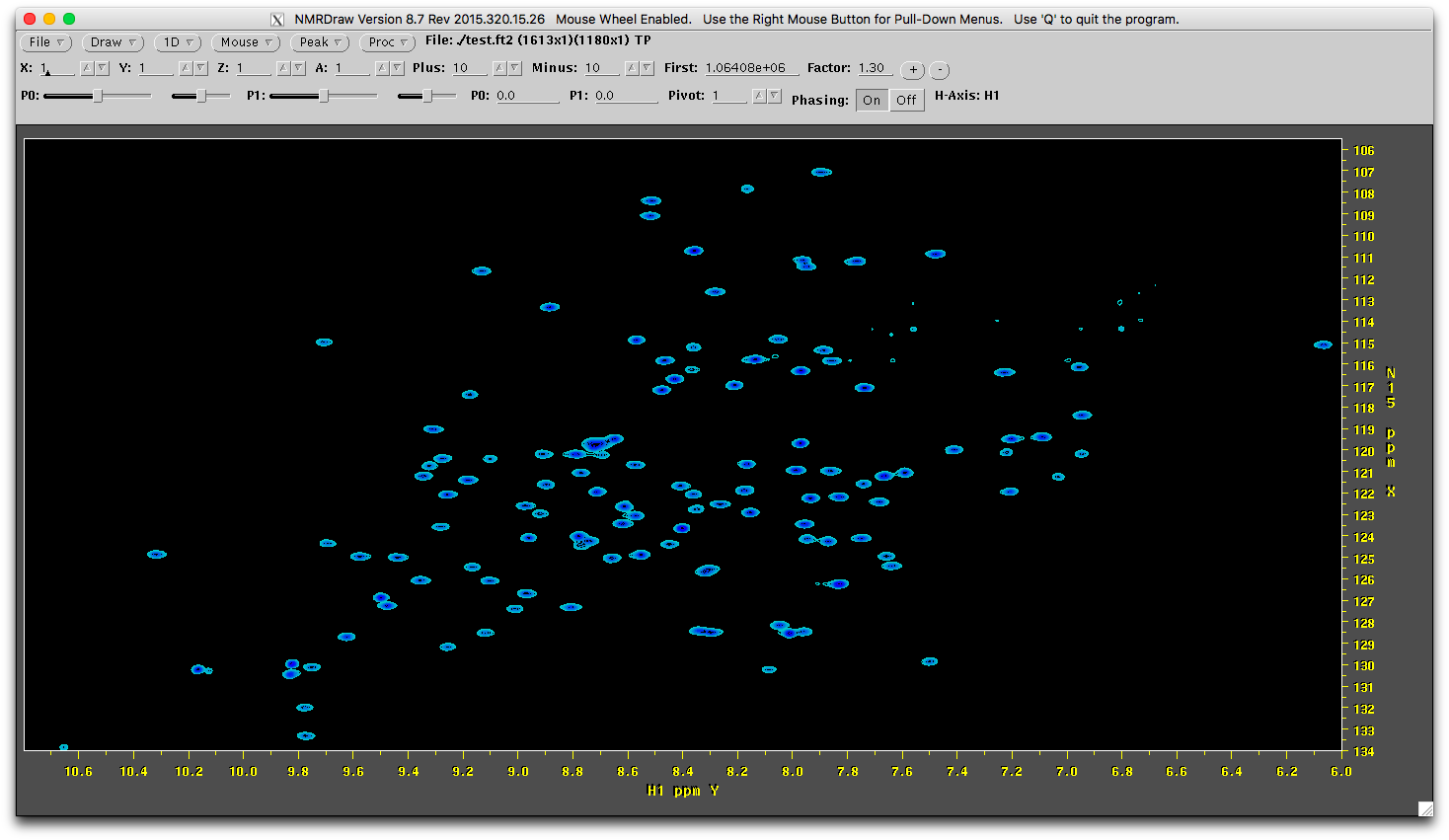This screenshot has height=840, width=1449.
Task: Open the File pull-down menu
Action: click(x=46, y=42)
